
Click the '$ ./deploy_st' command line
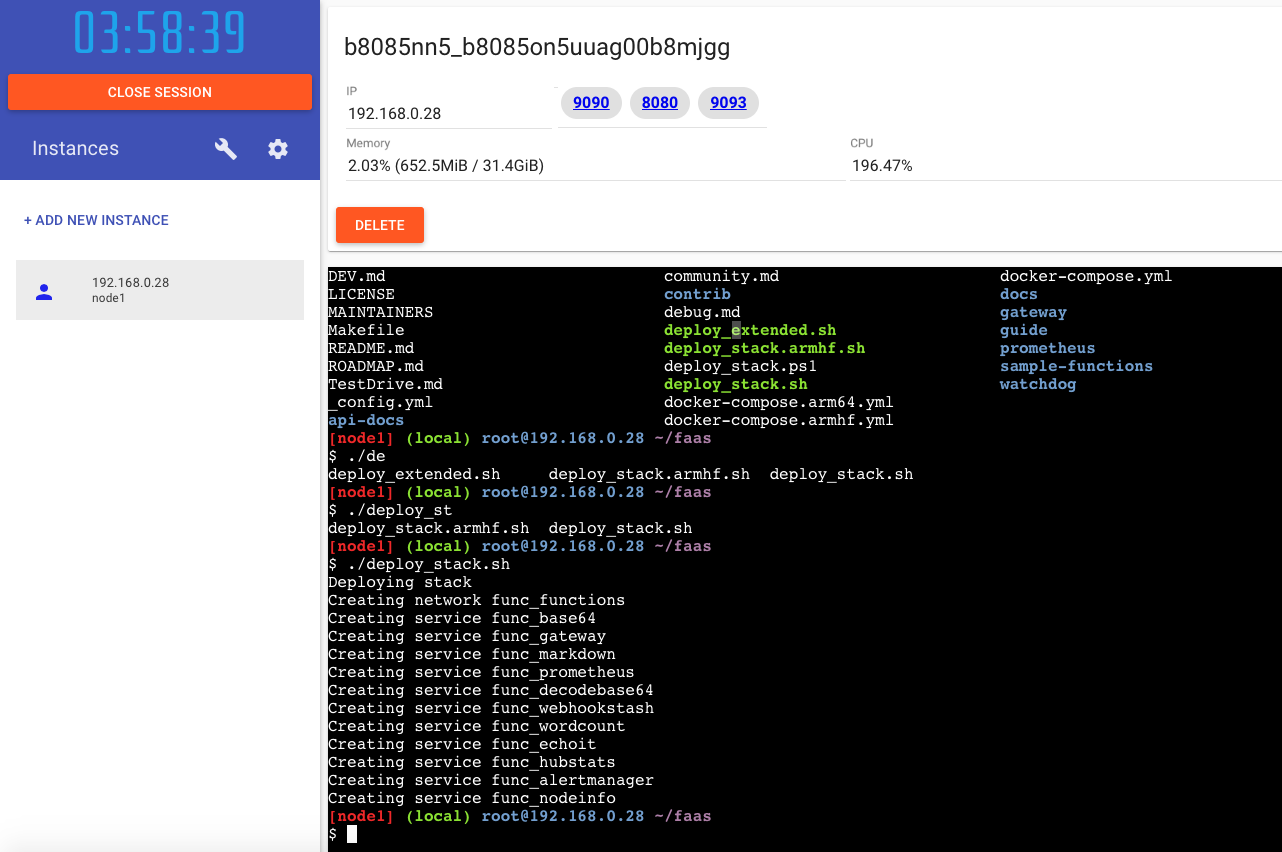pos(390,510)
